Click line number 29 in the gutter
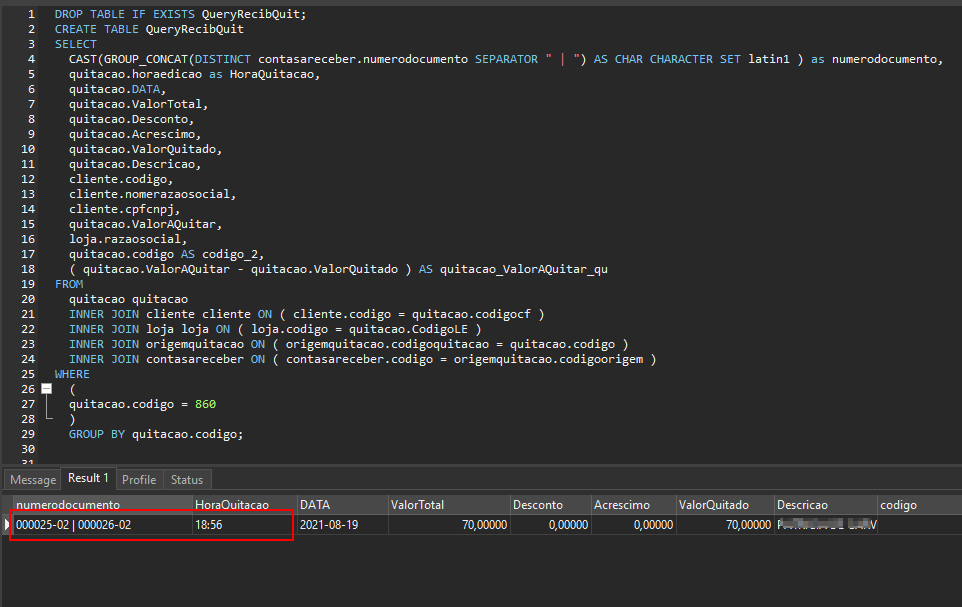Image resolution: width=962 pixels, height=607 pixels. pyautogui.click(x=28, y=434)
